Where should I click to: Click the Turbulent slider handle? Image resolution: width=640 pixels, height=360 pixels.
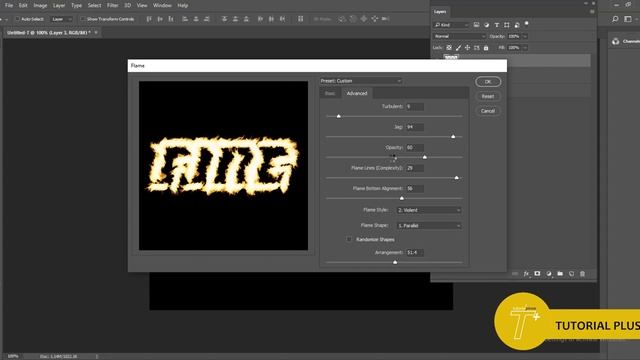[x=338, y=116]
